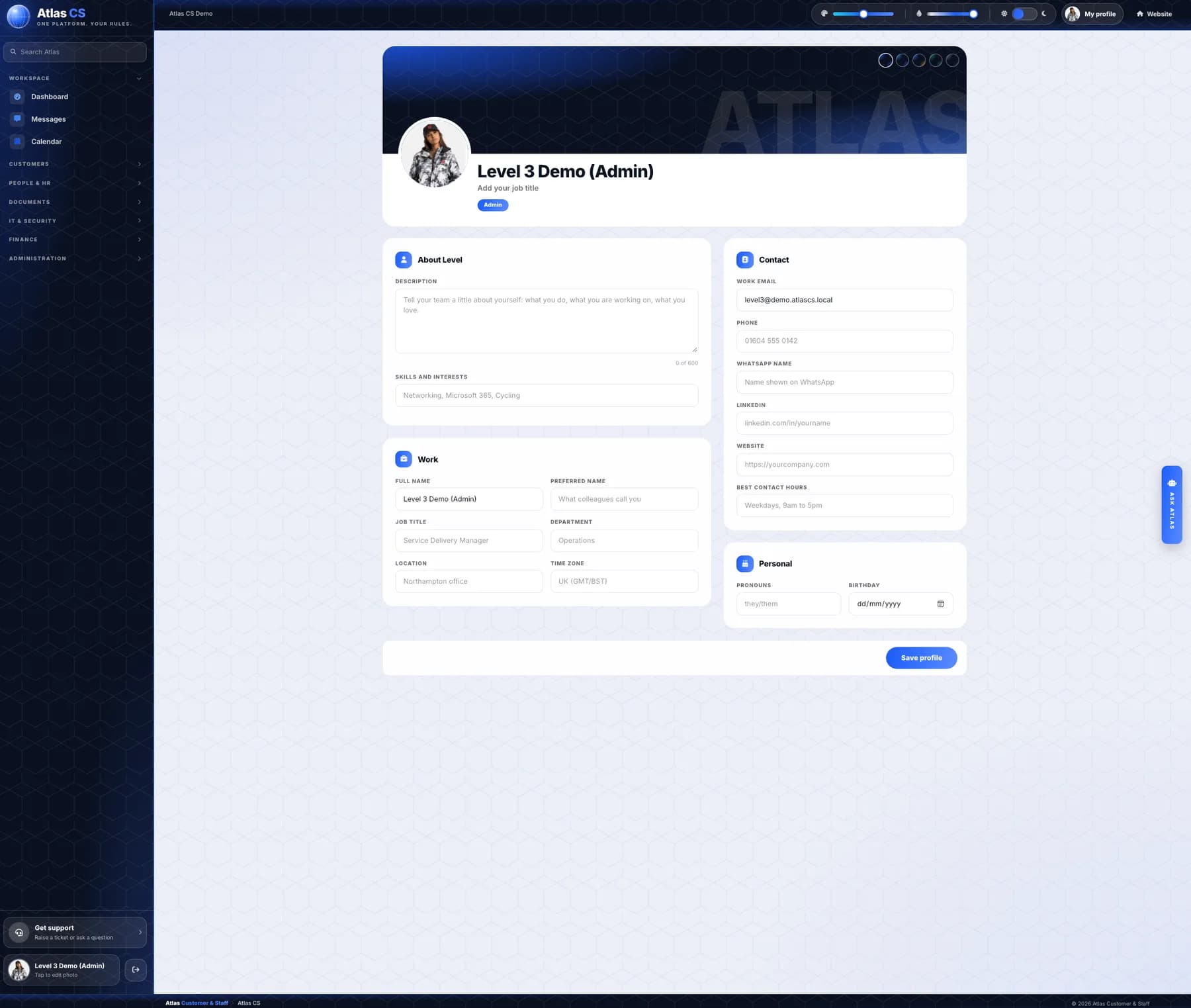The image size is (1191, 1008).
Task: Click the sun light-mode icon
Action: (1004, 13)
